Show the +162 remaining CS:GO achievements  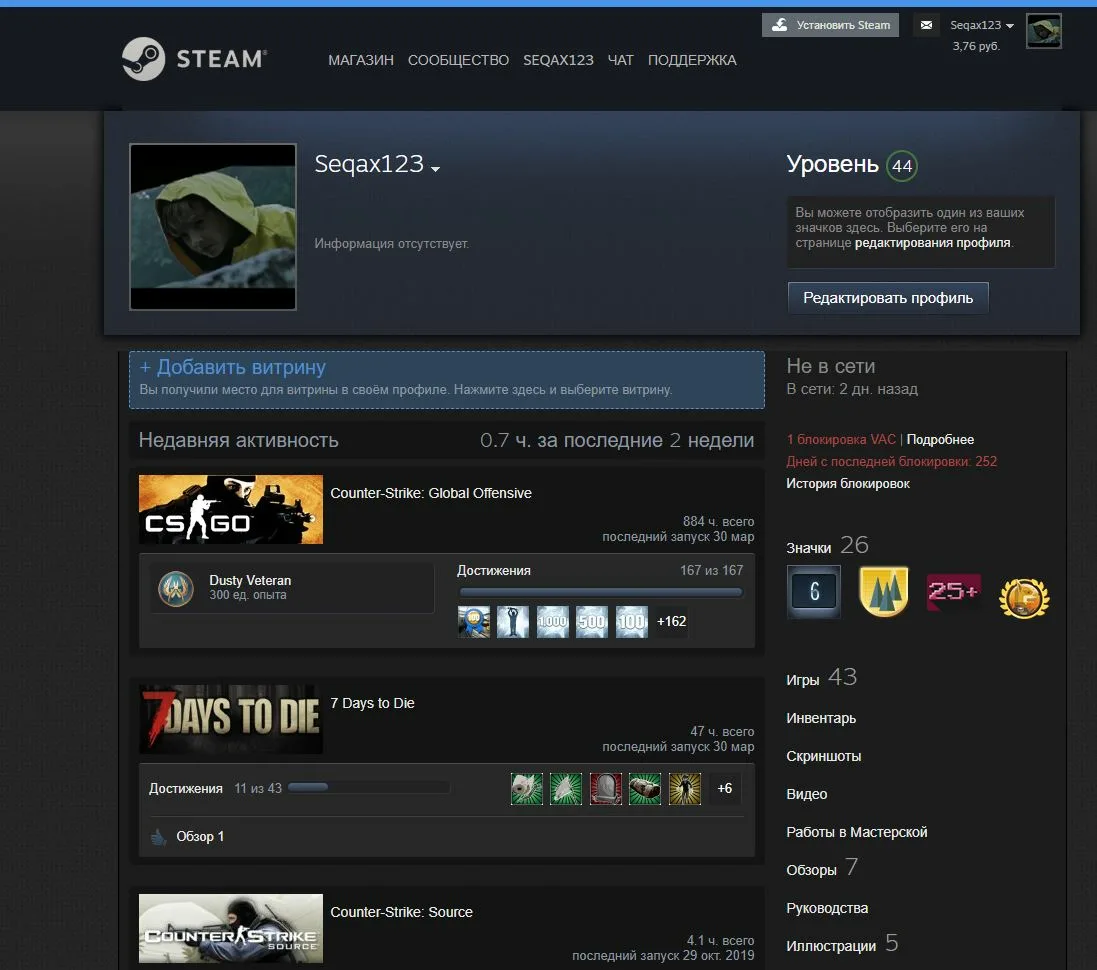[671, 621]
